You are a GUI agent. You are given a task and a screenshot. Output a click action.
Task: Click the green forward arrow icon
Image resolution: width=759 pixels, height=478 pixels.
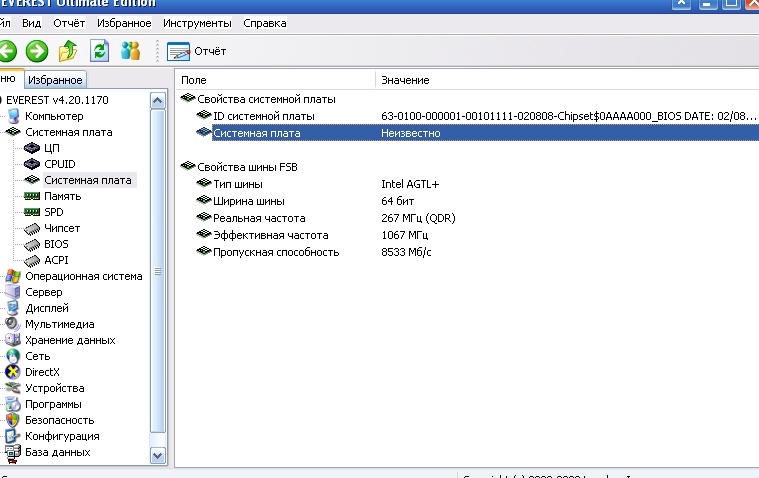37,51
